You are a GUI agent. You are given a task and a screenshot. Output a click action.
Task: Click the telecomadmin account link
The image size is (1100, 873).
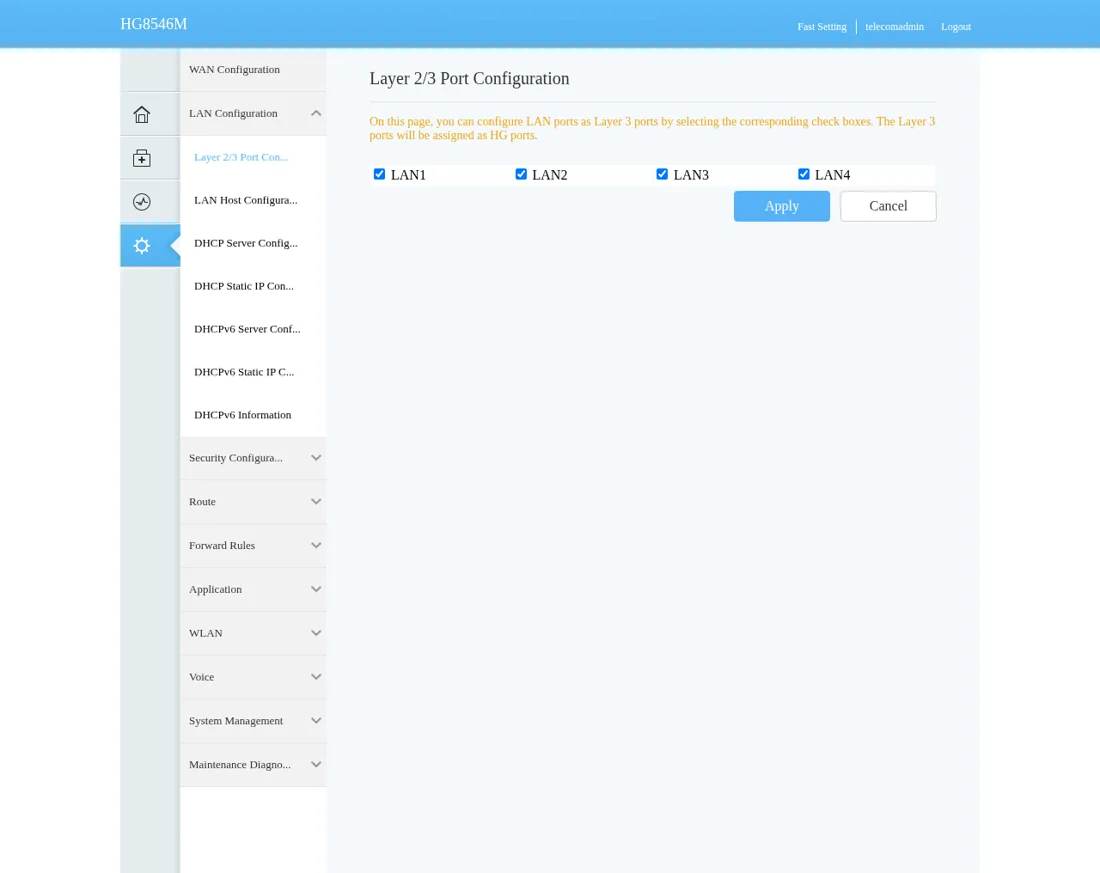894,27
